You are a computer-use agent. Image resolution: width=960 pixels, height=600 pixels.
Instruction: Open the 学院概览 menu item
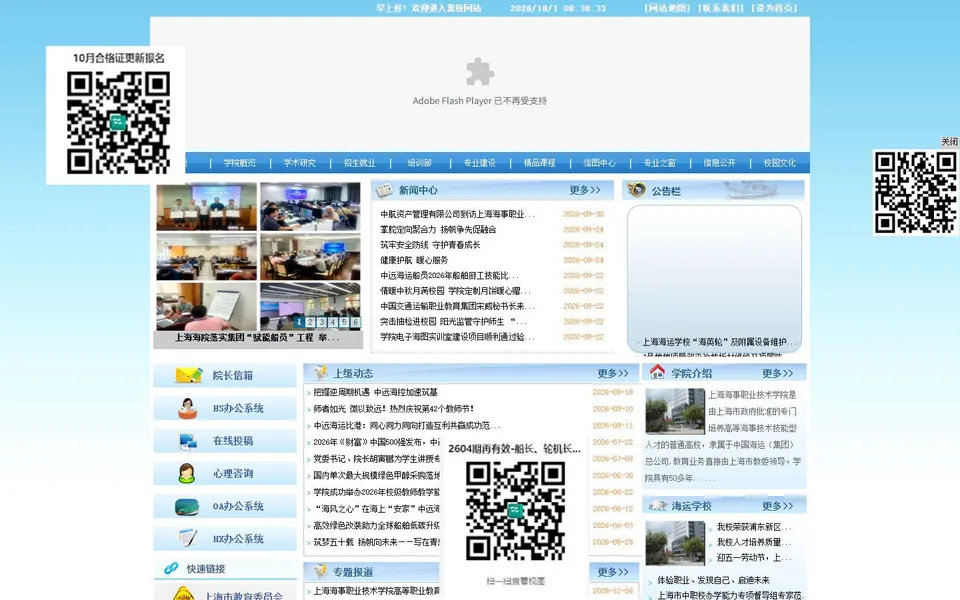click(x=239, y=163)
